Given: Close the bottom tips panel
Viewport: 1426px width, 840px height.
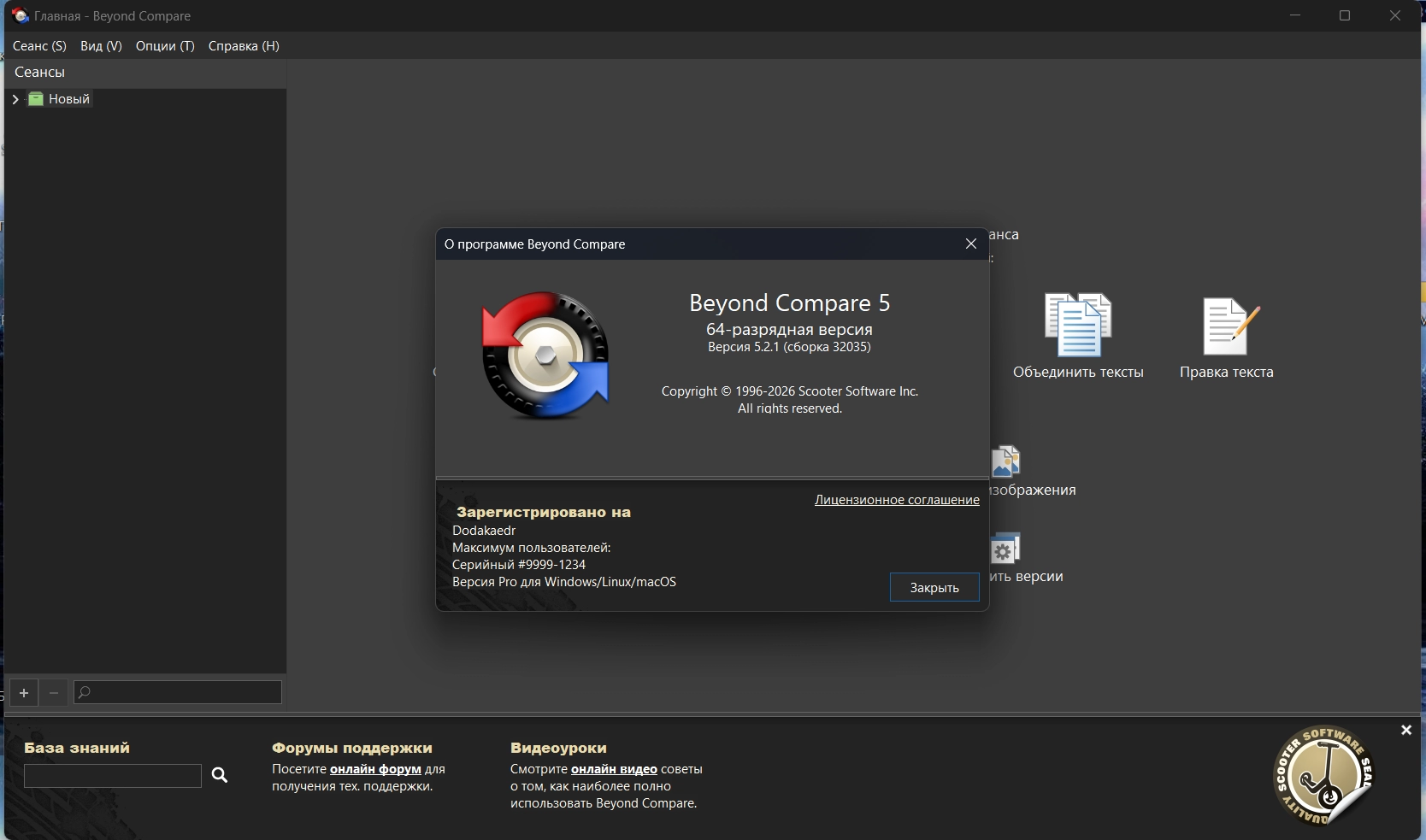Looking at the screenshot, I should pyautogui.click(x=1406, y=730).
